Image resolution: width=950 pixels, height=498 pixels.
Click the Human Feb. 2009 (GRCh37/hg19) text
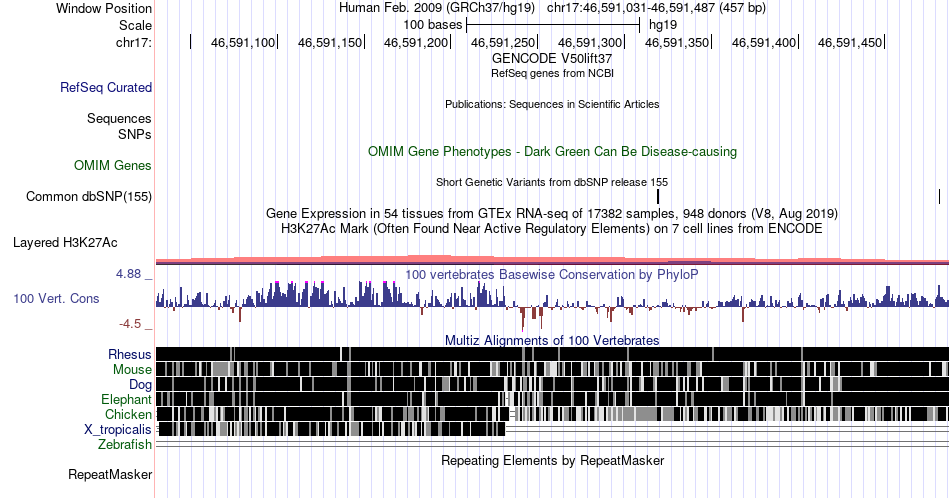(437, 8)
